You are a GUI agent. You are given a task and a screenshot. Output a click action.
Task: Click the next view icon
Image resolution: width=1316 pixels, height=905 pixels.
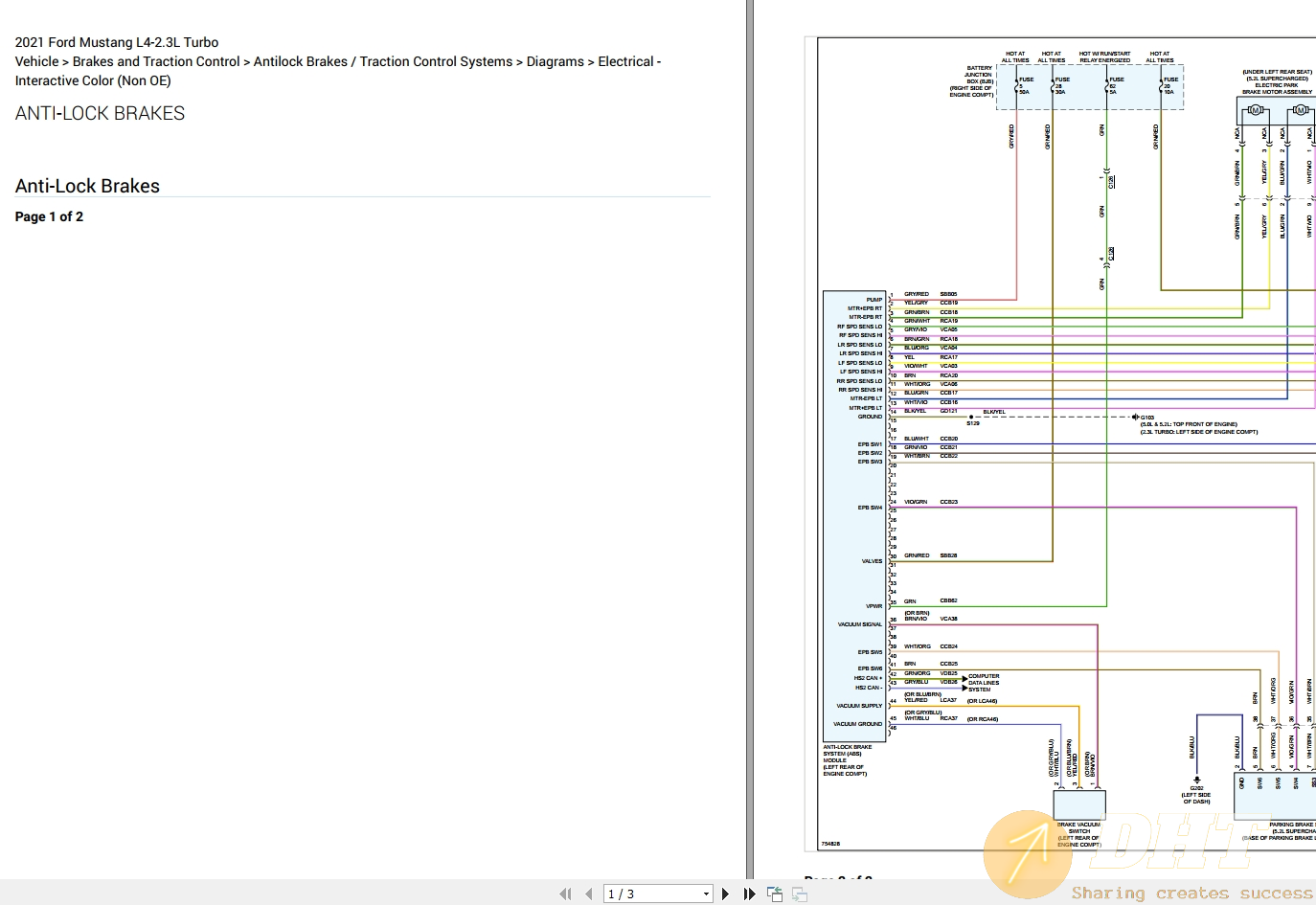(x=800, y=894)
